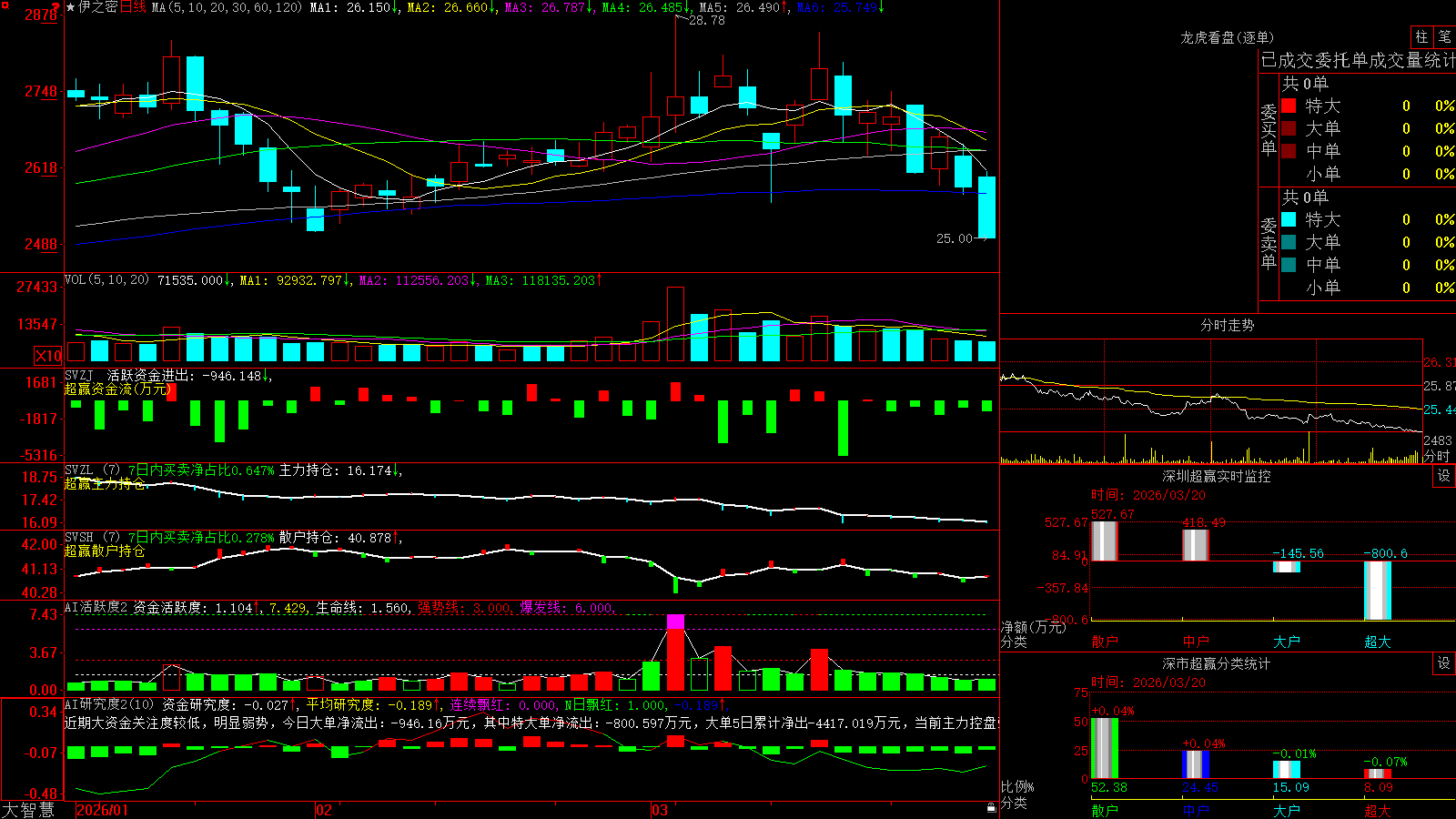This screenshot has height=819, width=1456.
Task: Select the 深圳超赢实时监控 panel title
Action: coord(1217,476)
